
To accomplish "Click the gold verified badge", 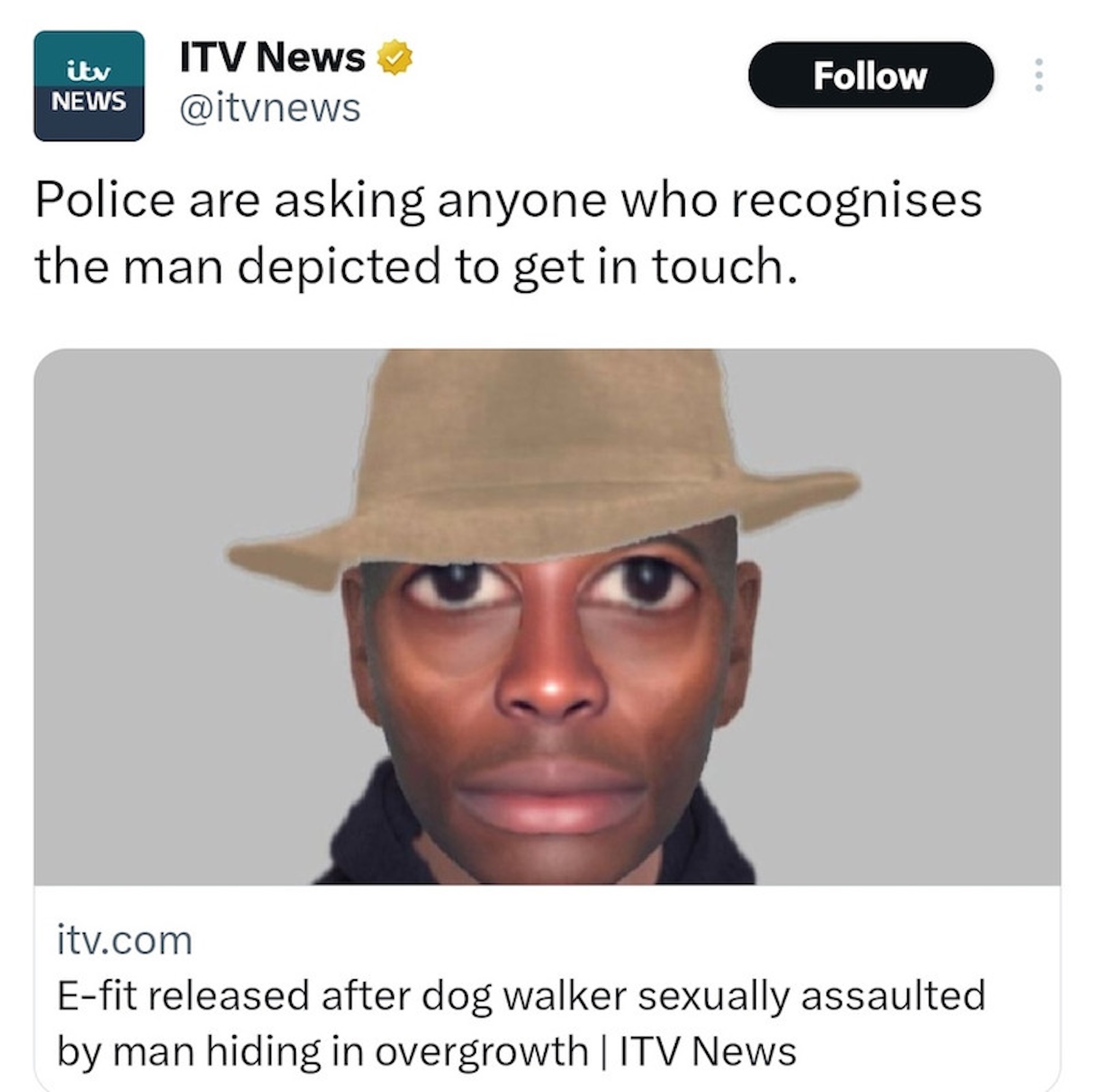I will tap(395, 57).
